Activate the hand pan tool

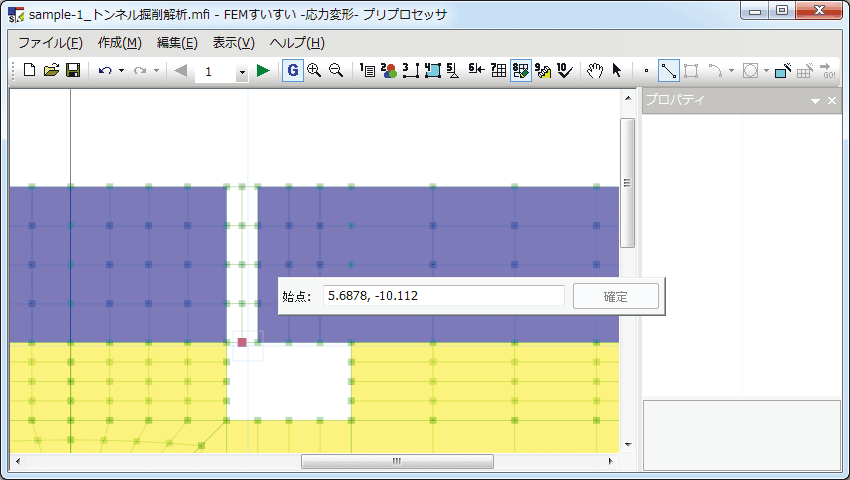coord(595,71)
